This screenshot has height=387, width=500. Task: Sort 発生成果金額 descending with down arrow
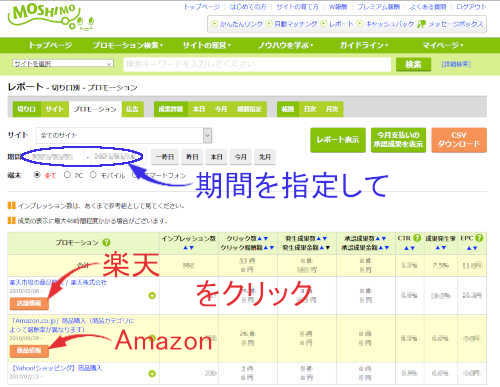[328, 248]
